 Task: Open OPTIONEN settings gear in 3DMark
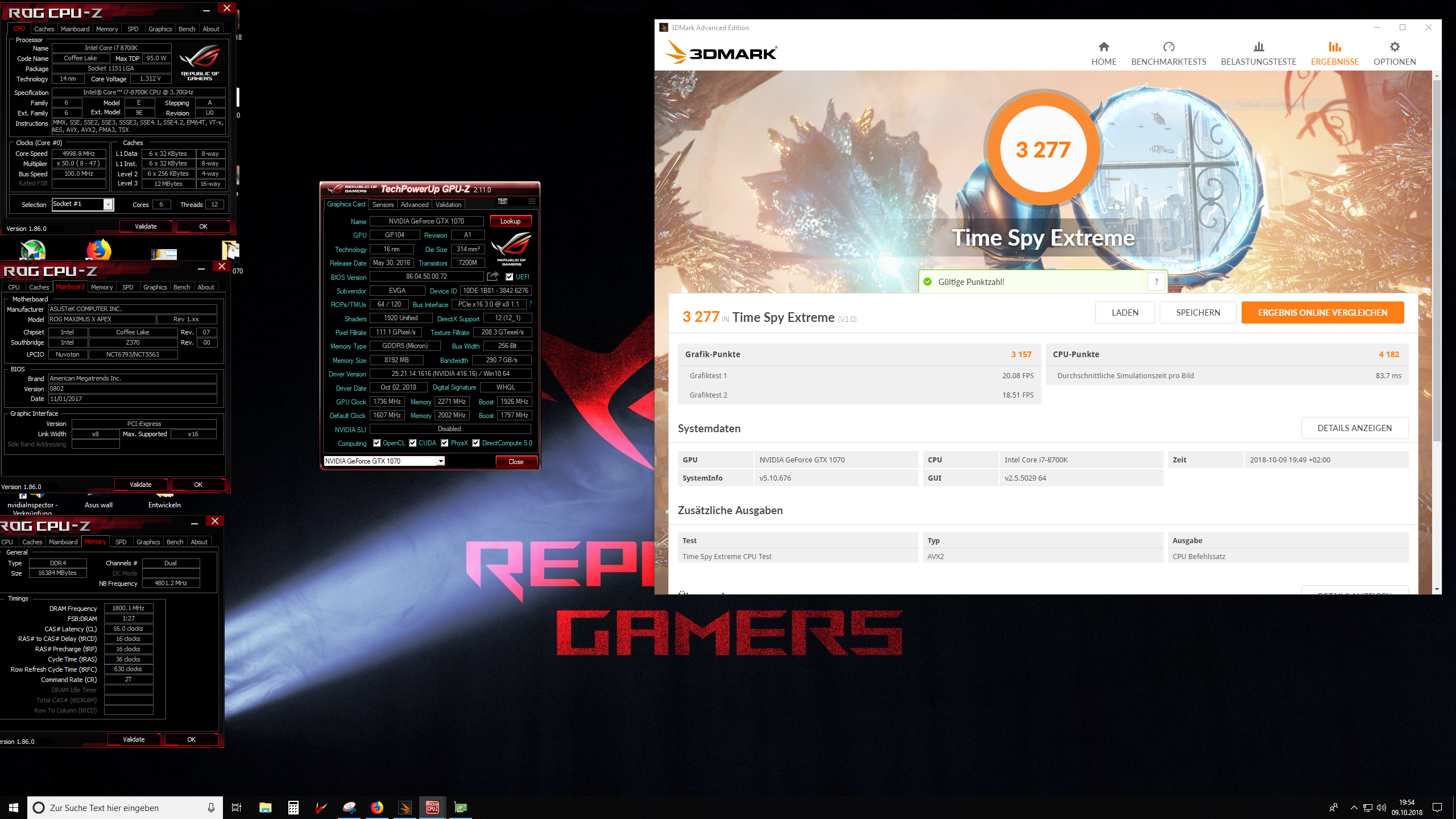(1395, 53)
